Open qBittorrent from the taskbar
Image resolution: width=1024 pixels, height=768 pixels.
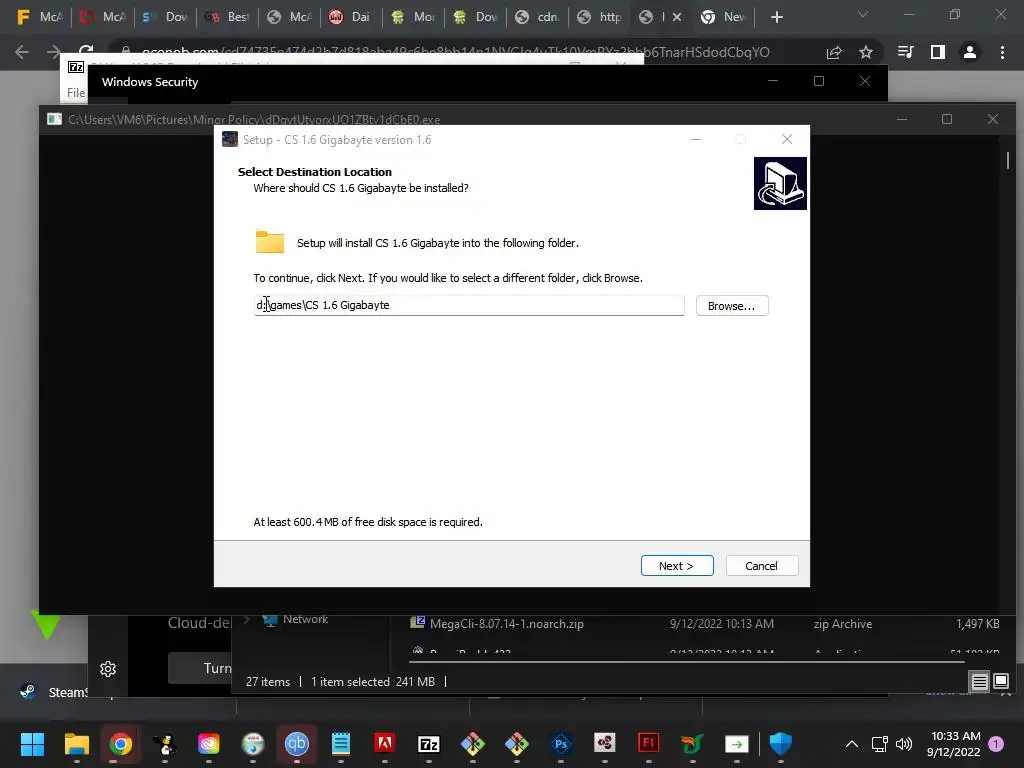(296, 743)
